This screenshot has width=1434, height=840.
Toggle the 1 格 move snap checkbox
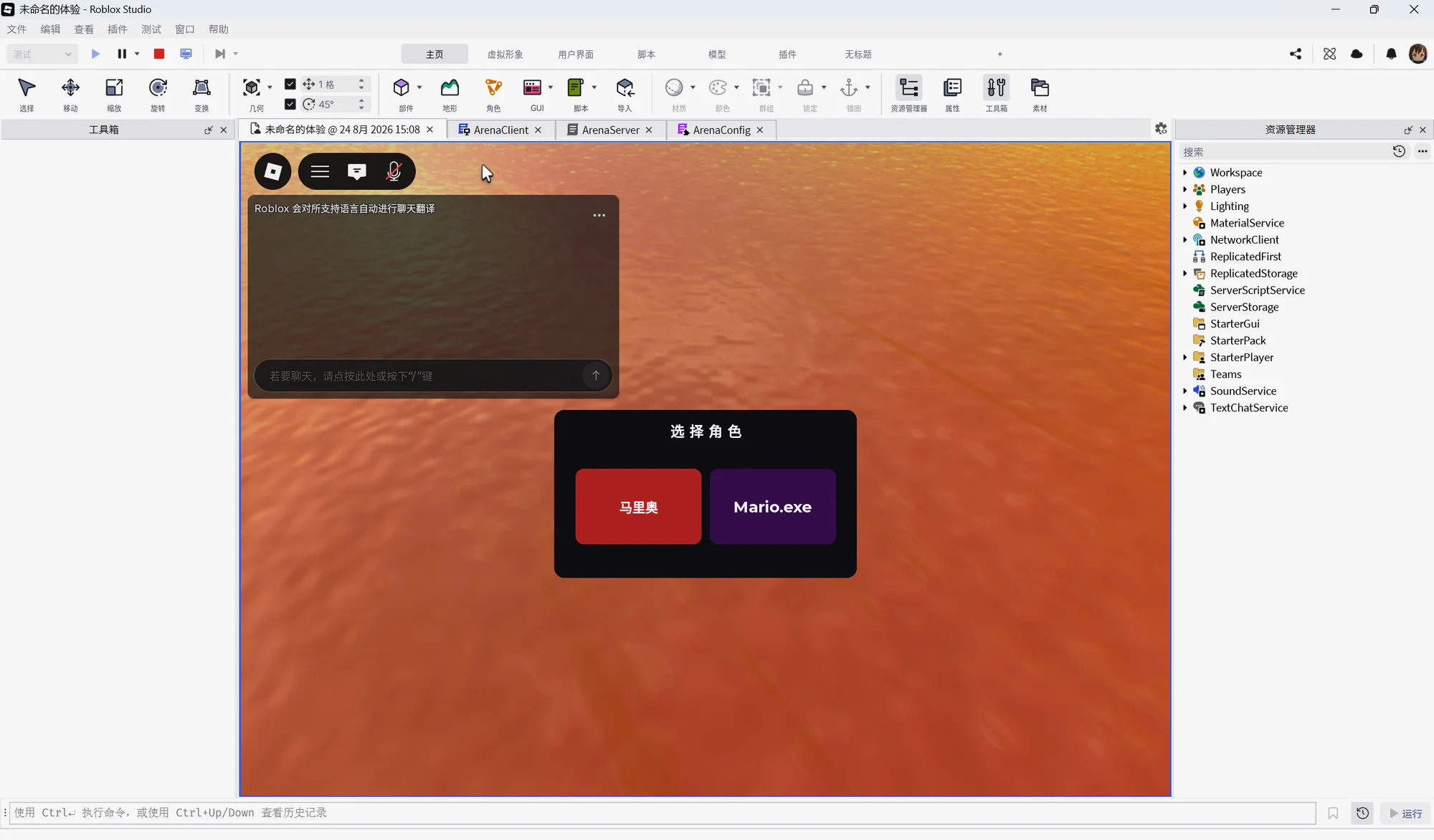tap(290, 84)
